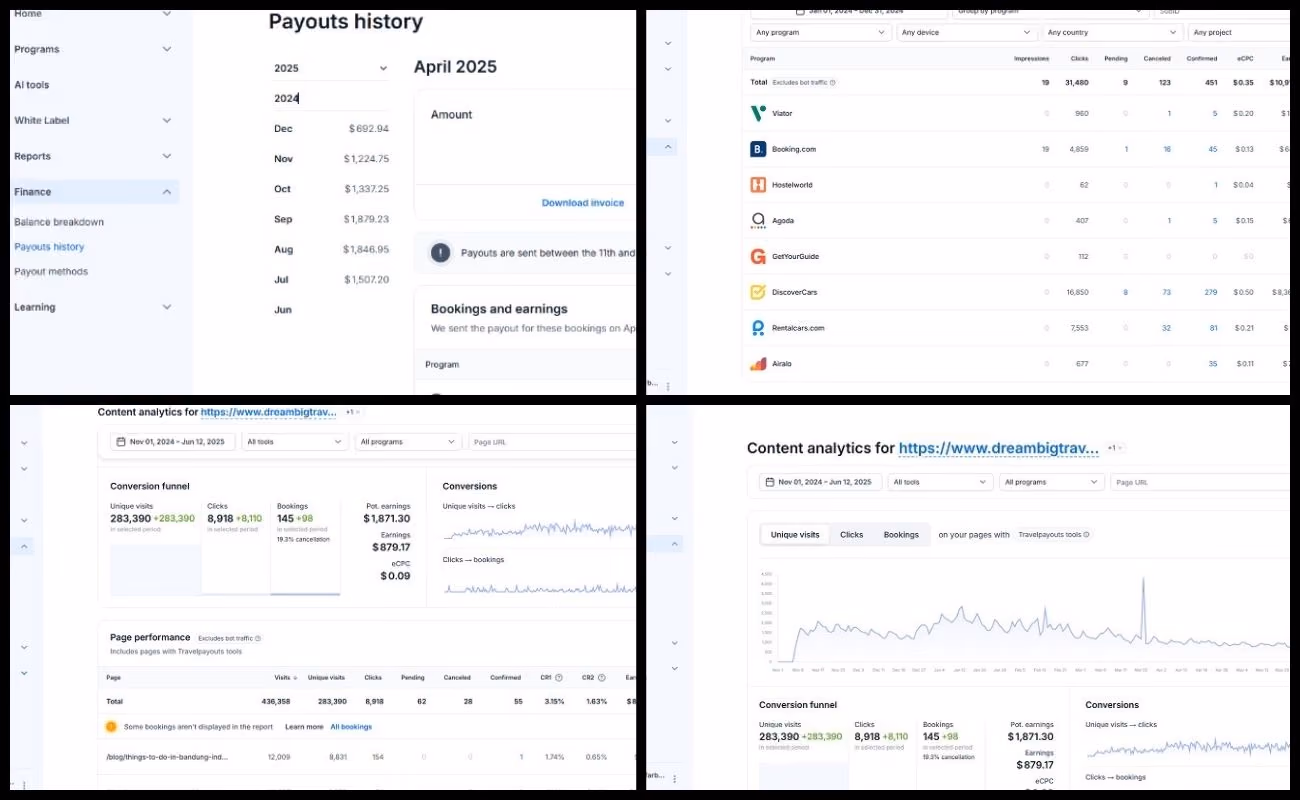Click the Learn more link

(x=304, y=727)
